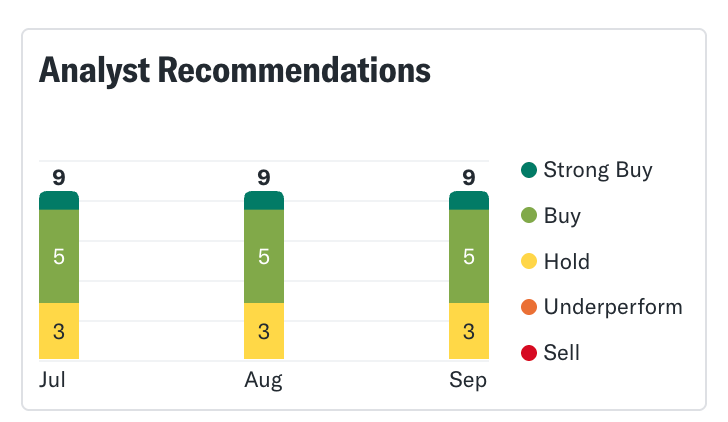Click the July Strong Buy bar segment
This screenshot has width=728, height=422.
[59, 201]
